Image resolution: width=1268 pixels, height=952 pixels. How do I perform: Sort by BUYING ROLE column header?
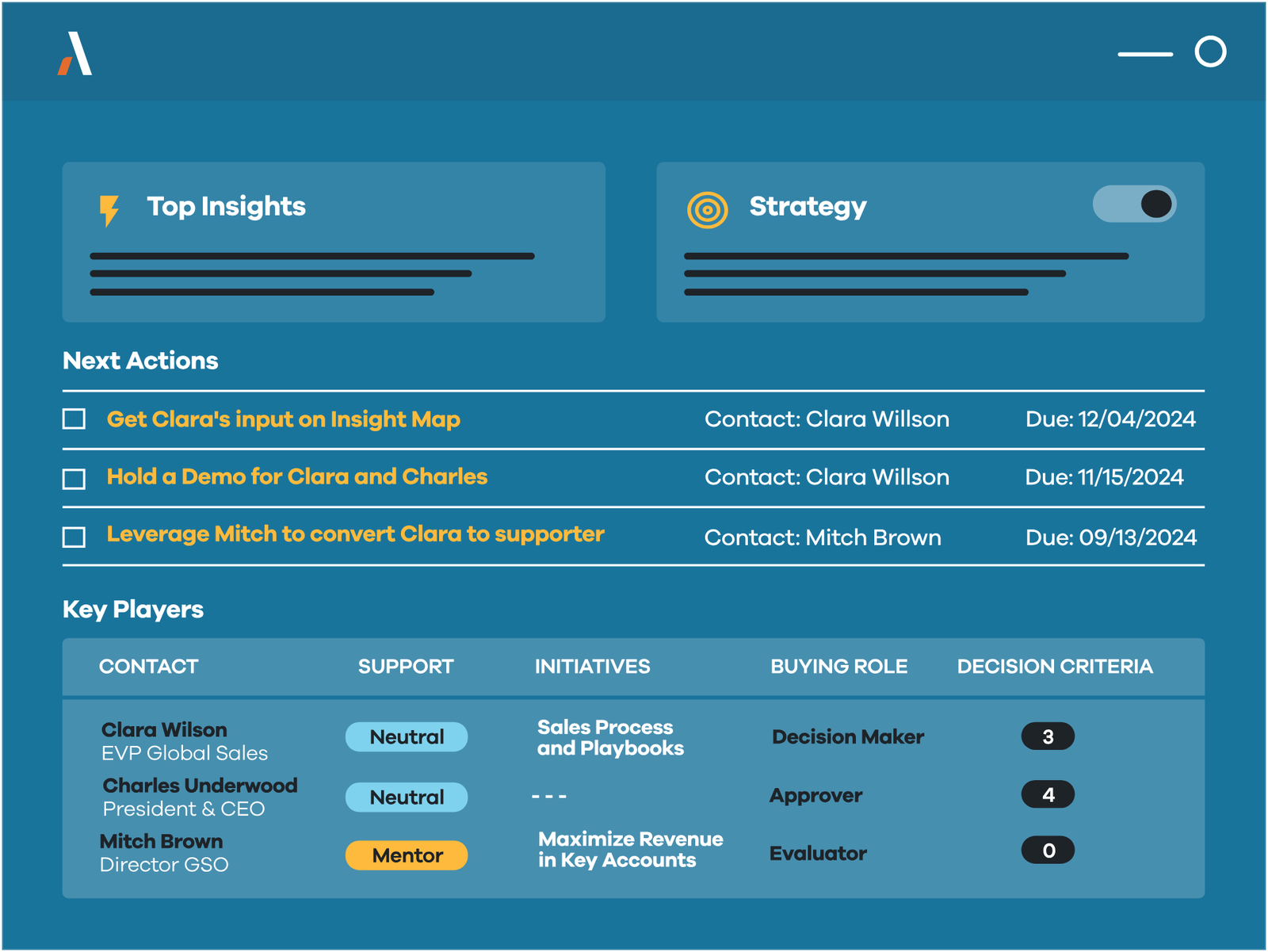[x=839, y=667]
